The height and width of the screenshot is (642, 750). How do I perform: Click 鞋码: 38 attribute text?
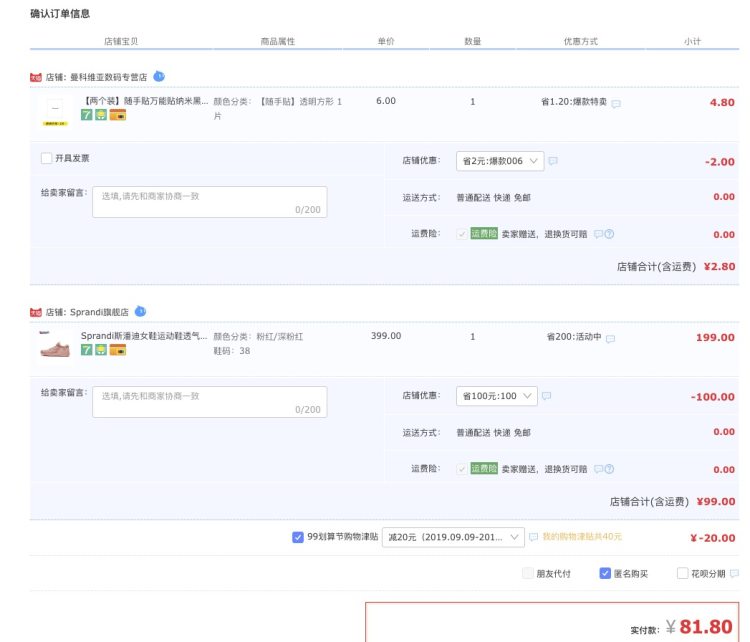pyautogui.click(x=232, y=351)
